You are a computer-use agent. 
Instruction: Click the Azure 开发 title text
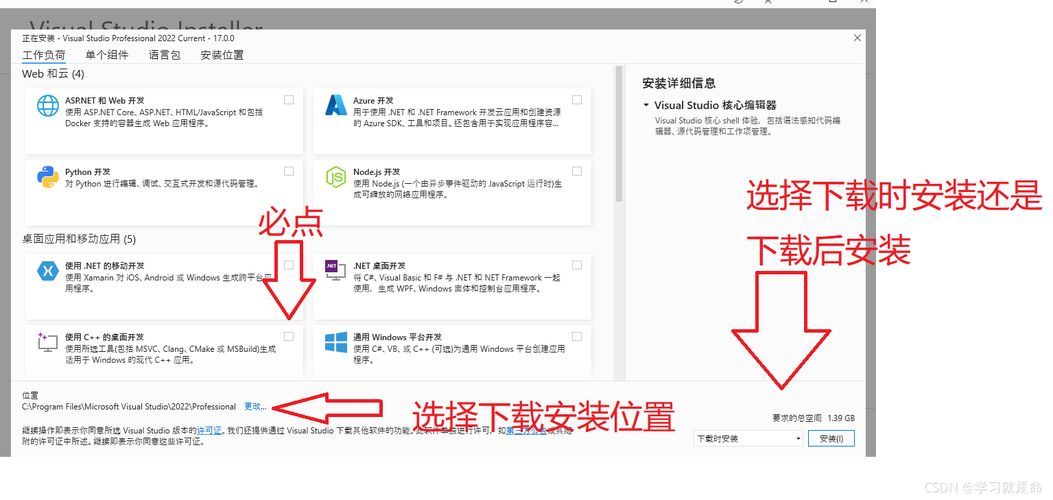[x=373, y=101]
